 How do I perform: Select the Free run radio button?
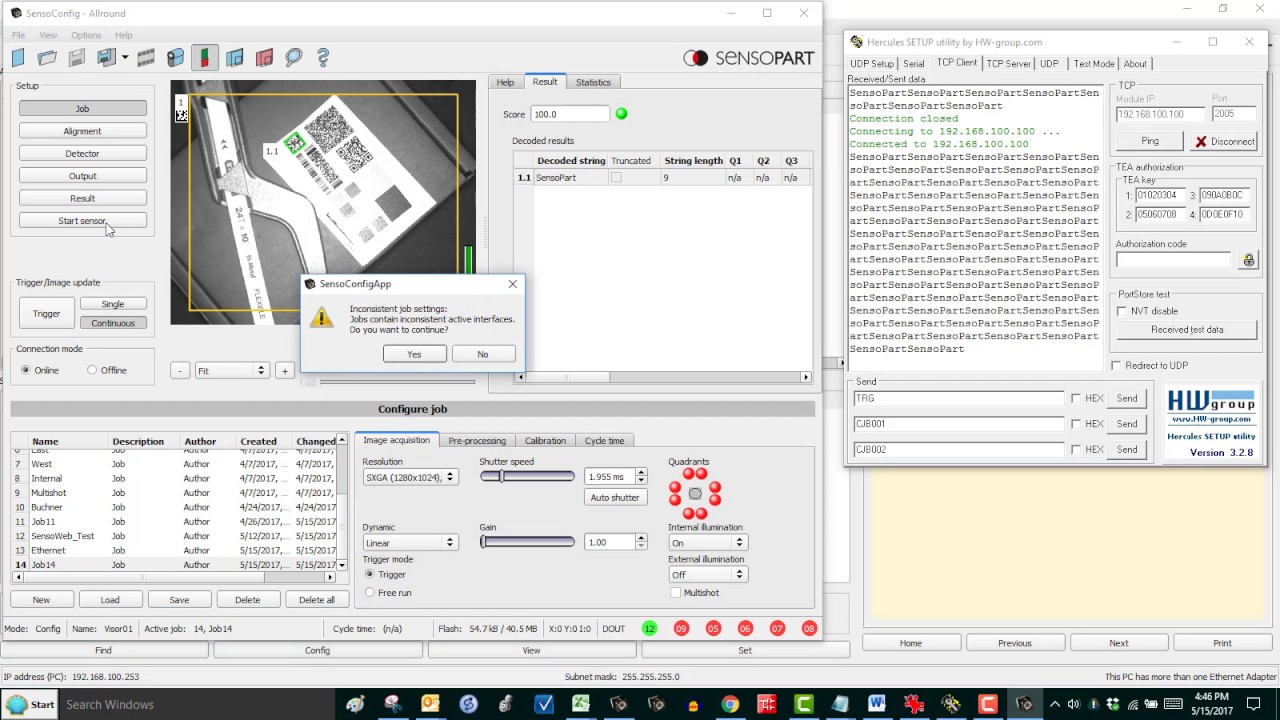[x=370, y=593]
